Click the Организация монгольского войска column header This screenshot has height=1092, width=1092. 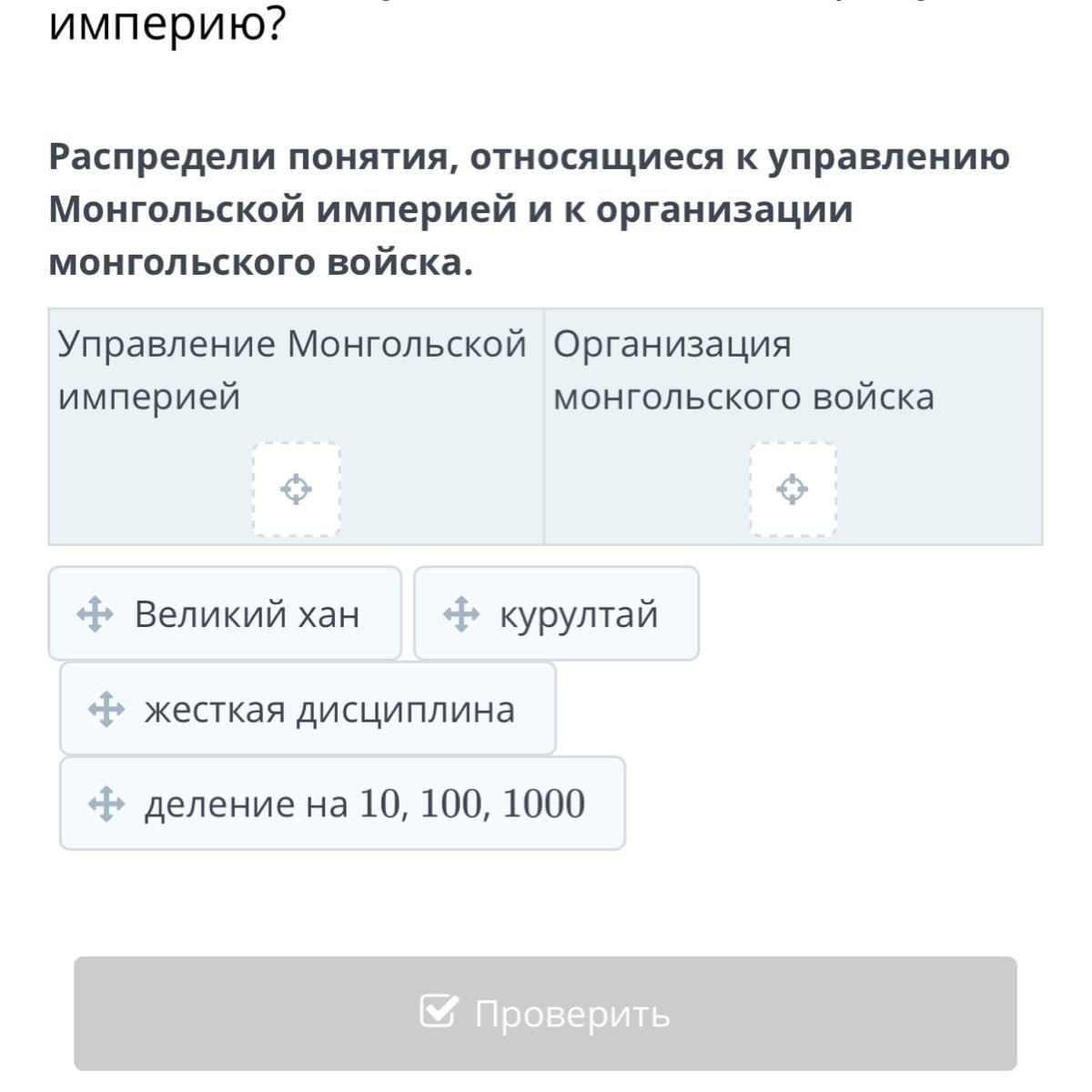click(743, 369)
